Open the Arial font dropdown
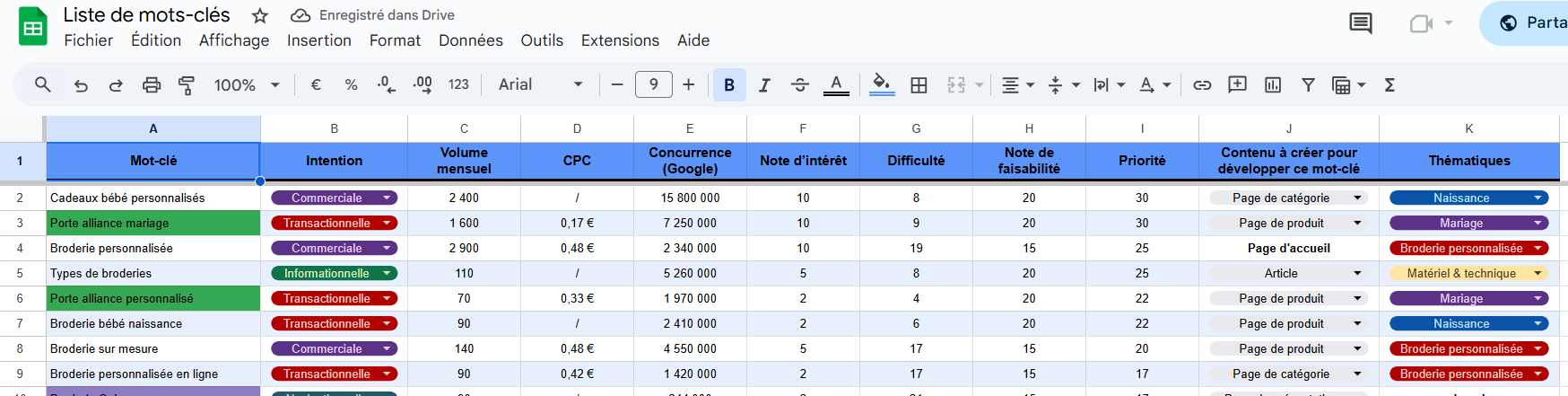Image resolution: width=1568 pixels, height=396 pixels. 540,85
